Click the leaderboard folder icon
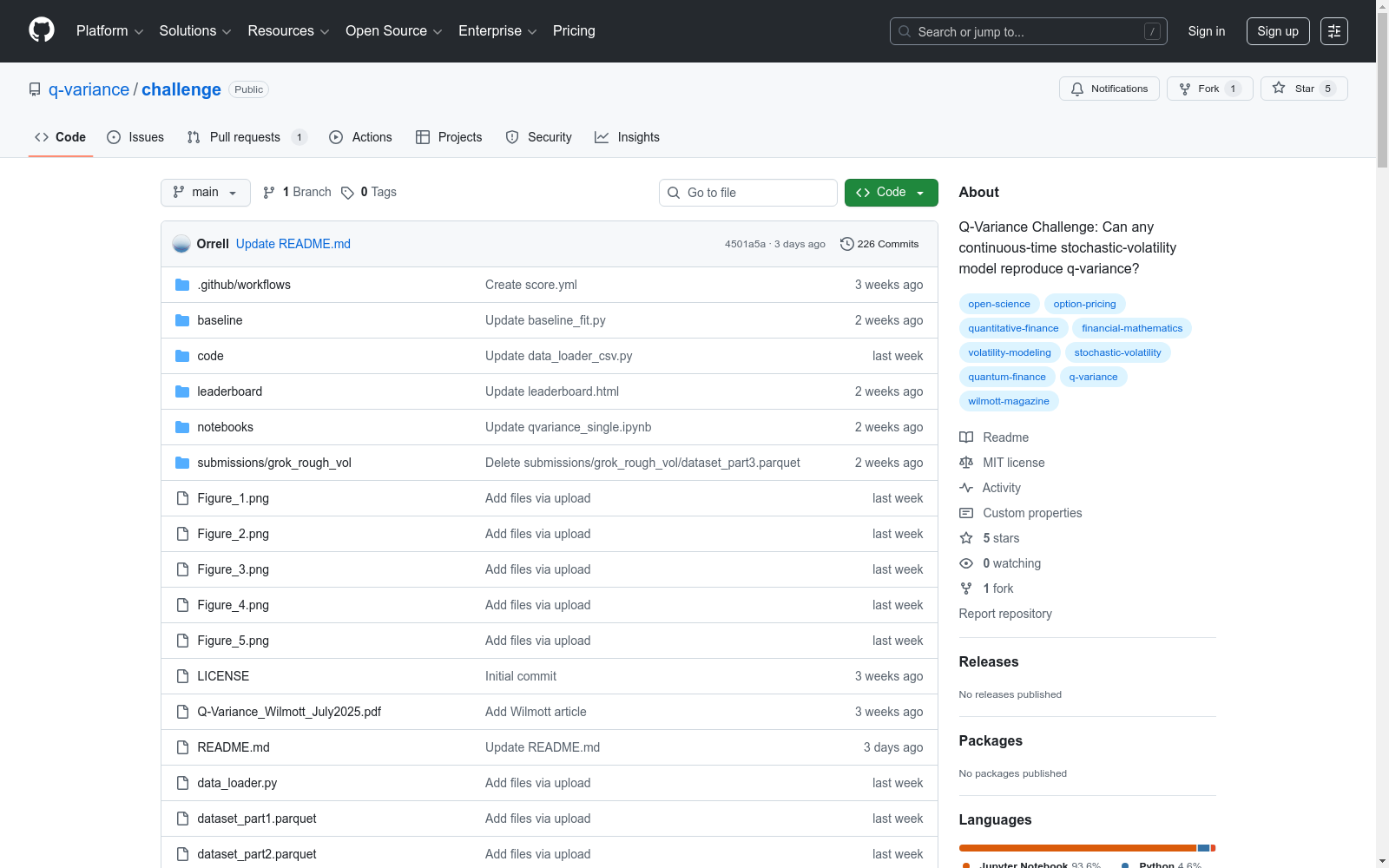Image resolution: width=1389 pixels, height=868 pixels. 182,391
